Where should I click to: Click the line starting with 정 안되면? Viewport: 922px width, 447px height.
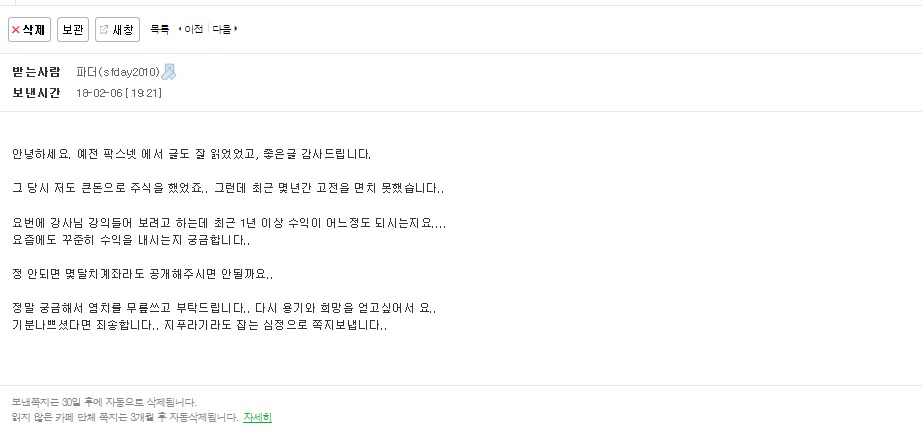point(142,274)
